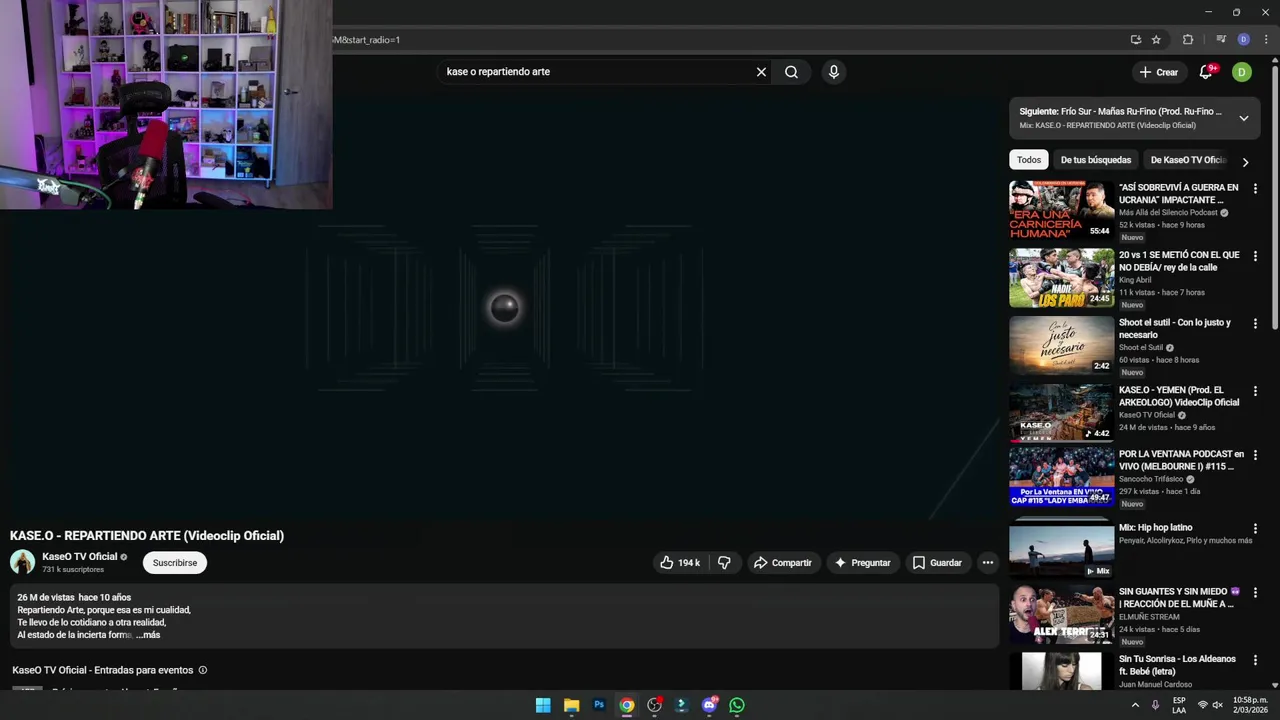Save video with the Guardar button
The height and width of the screenshot is (720, 1280).
(937, 563)
